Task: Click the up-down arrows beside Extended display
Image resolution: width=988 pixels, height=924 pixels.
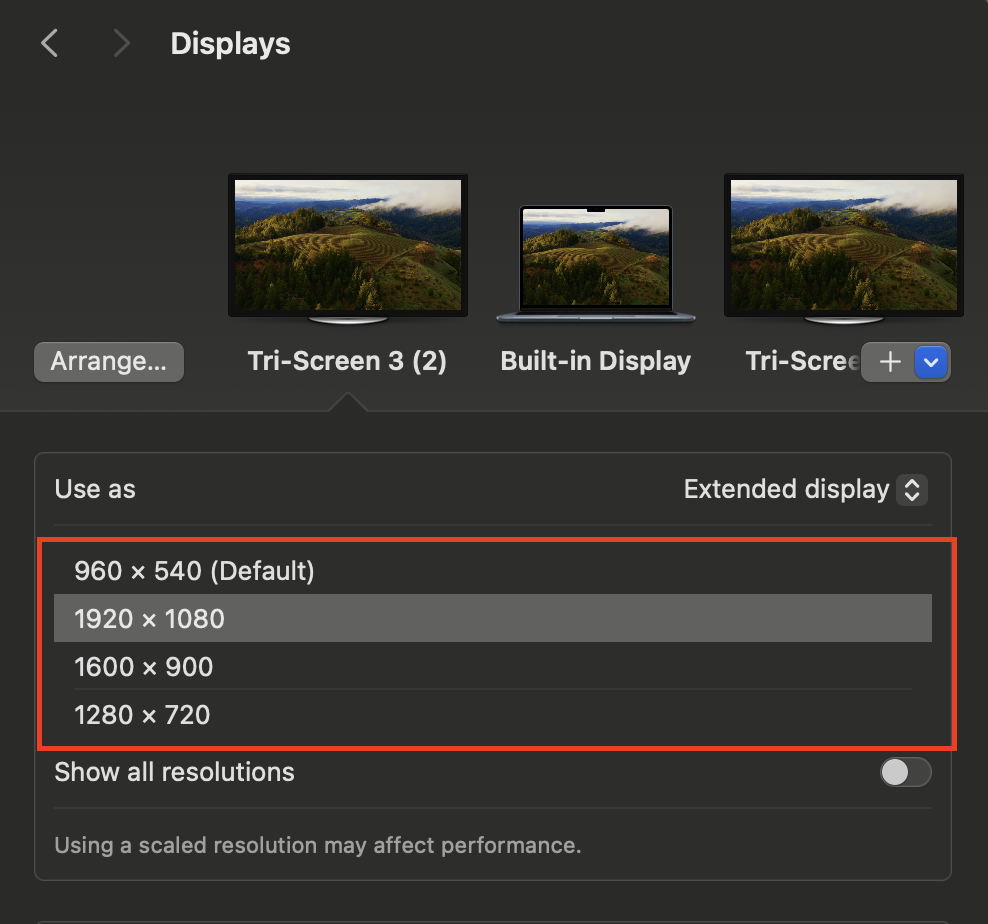Action: 911,490
